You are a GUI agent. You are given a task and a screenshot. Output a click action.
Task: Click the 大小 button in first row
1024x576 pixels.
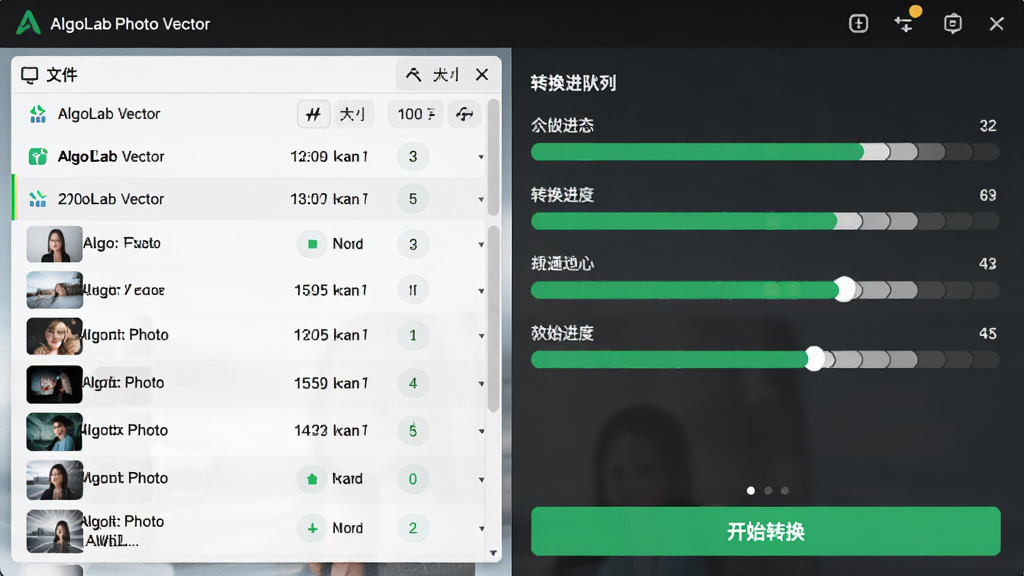click(353, 114)
